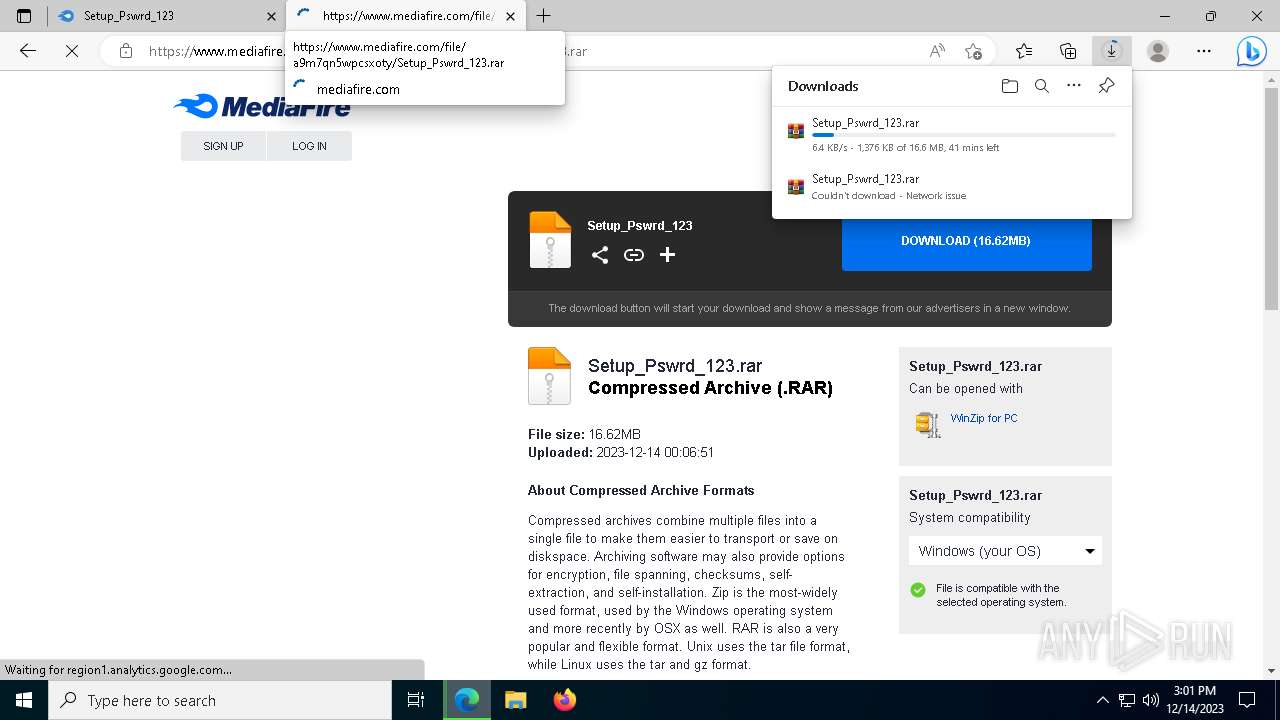Pin the Downloads panel

(x=1106, y=86)
